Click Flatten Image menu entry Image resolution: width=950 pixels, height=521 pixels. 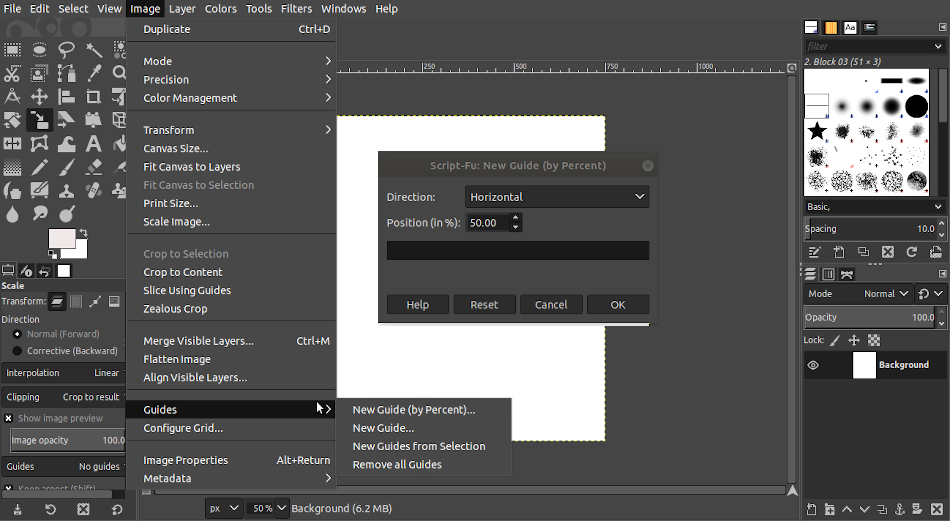coord(177,359)
